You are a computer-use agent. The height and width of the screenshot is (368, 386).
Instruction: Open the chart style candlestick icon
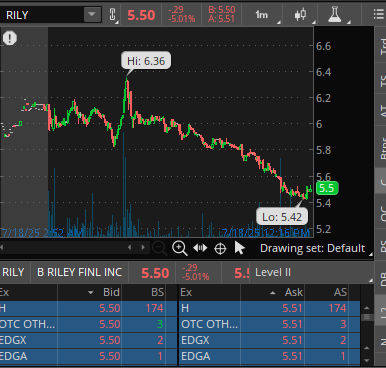click(x=300, y=15)
